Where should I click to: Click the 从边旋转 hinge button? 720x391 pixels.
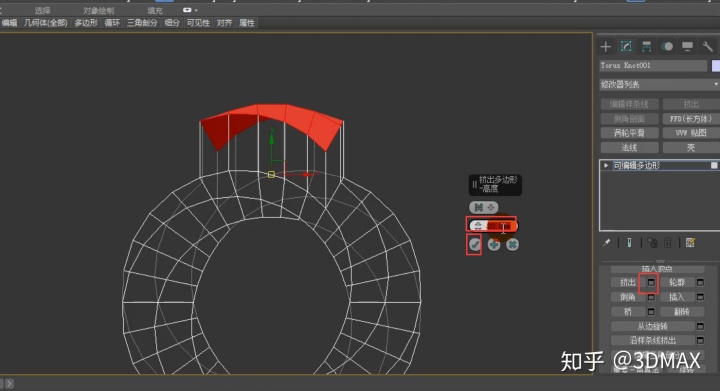(x=652, y=326)
